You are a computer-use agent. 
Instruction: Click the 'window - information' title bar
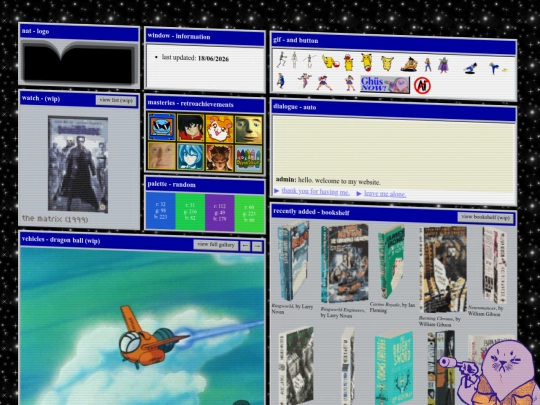(x=205, y=37)
